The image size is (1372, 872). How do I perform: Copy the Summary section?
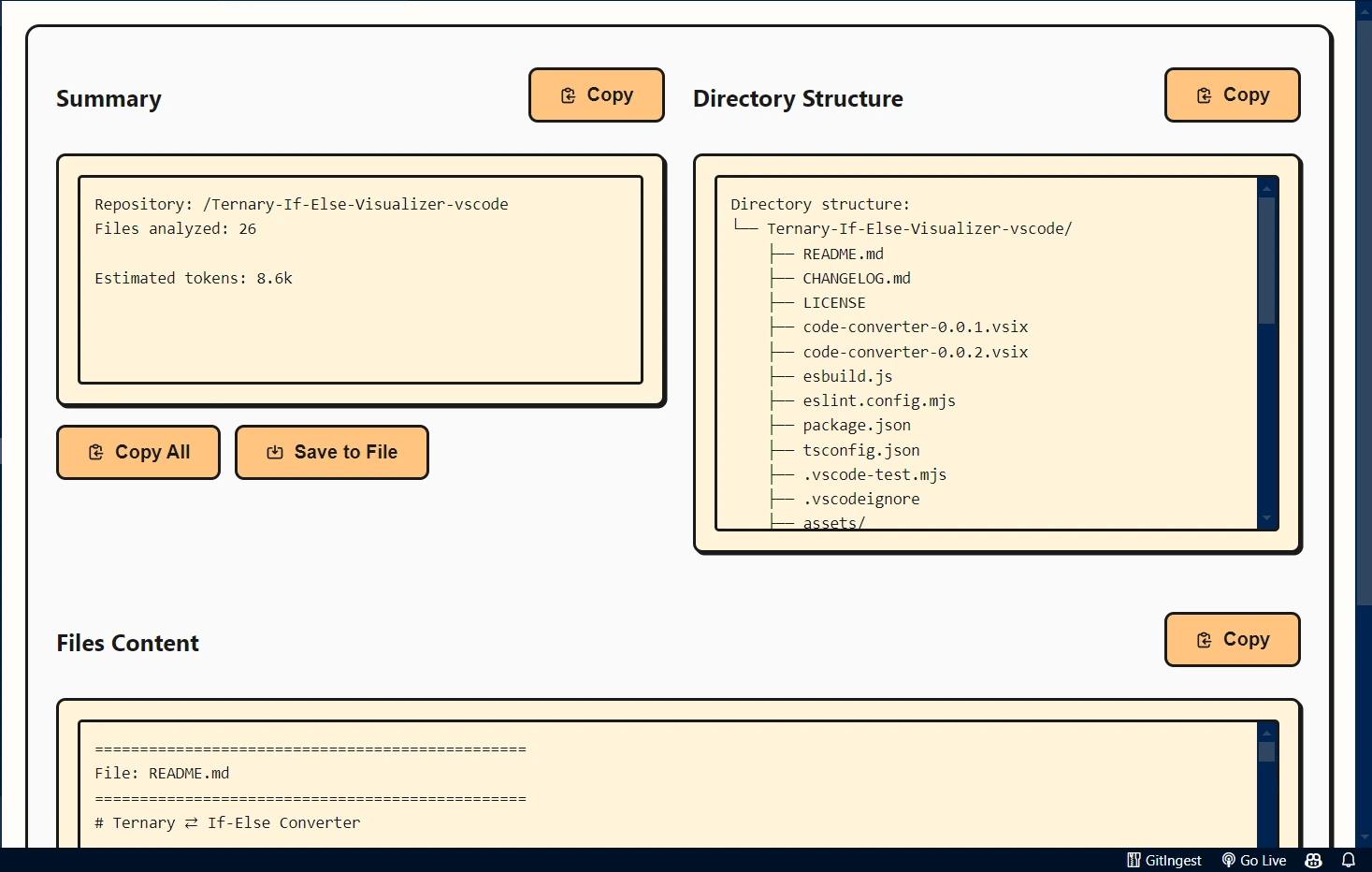(x=597, y=94)
